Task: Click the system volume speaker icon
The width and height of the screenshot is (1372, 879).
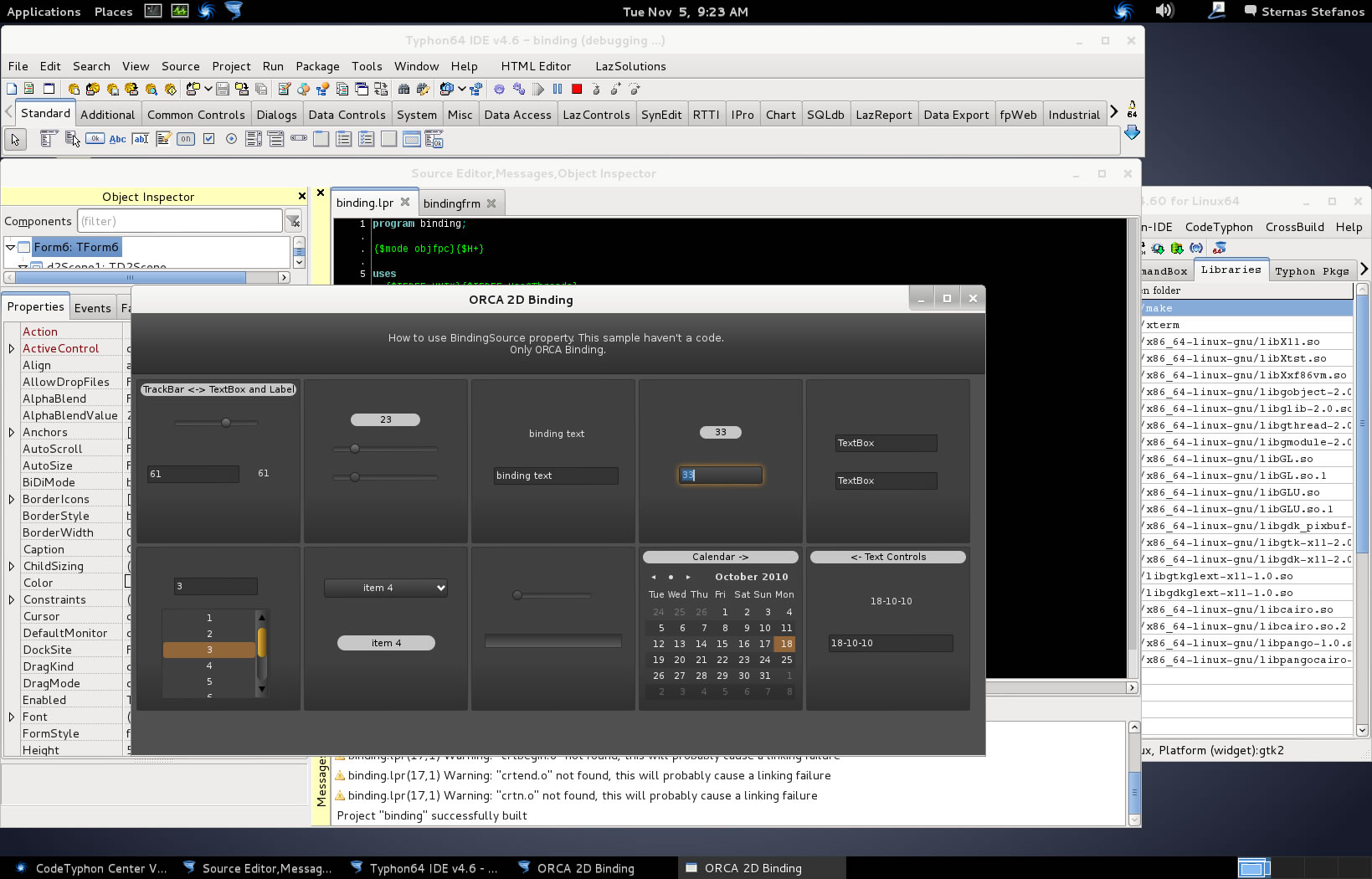Action: pyautogui.click(x=1164, y=11)
